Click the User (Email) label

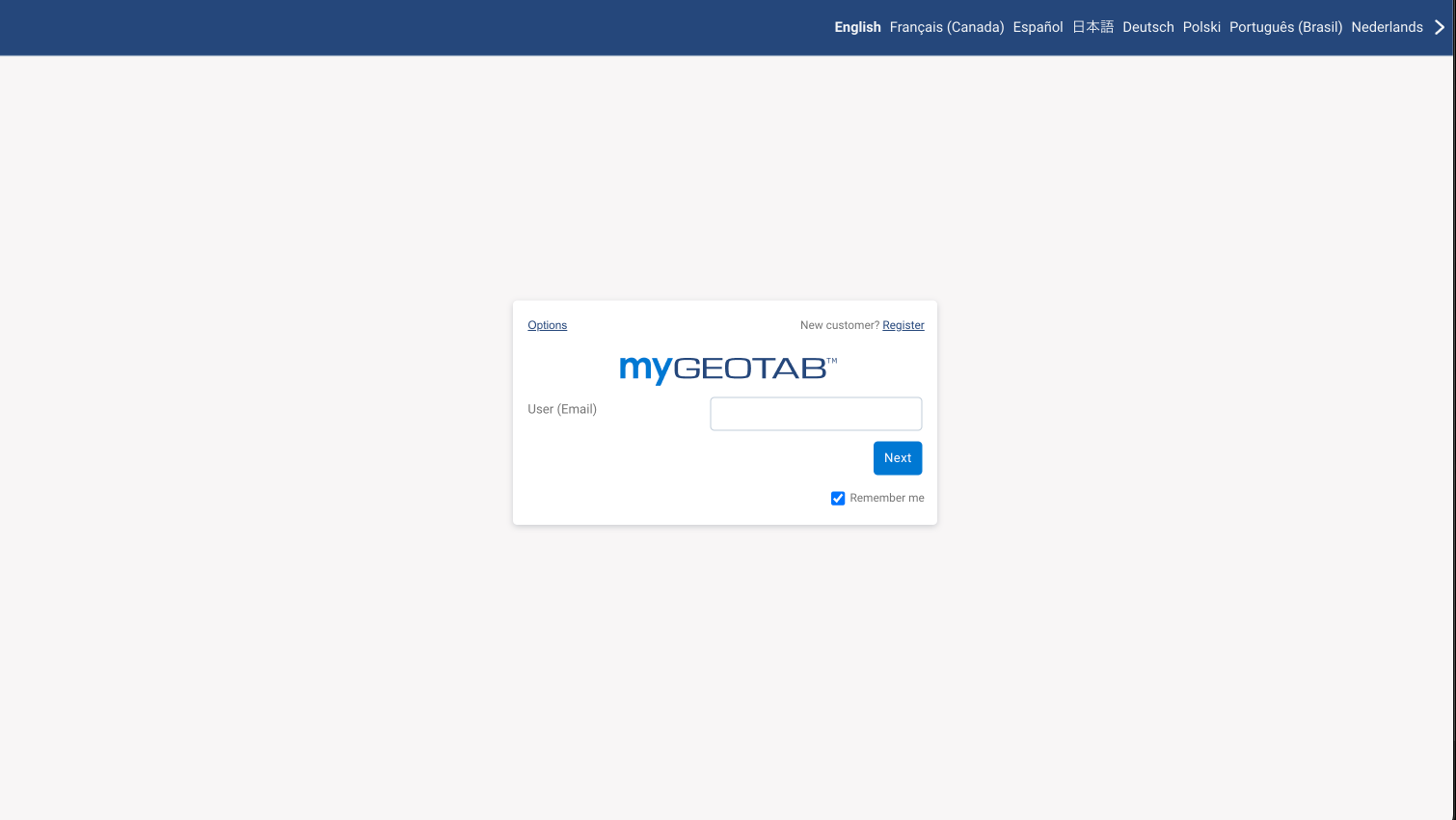(562, 409)
